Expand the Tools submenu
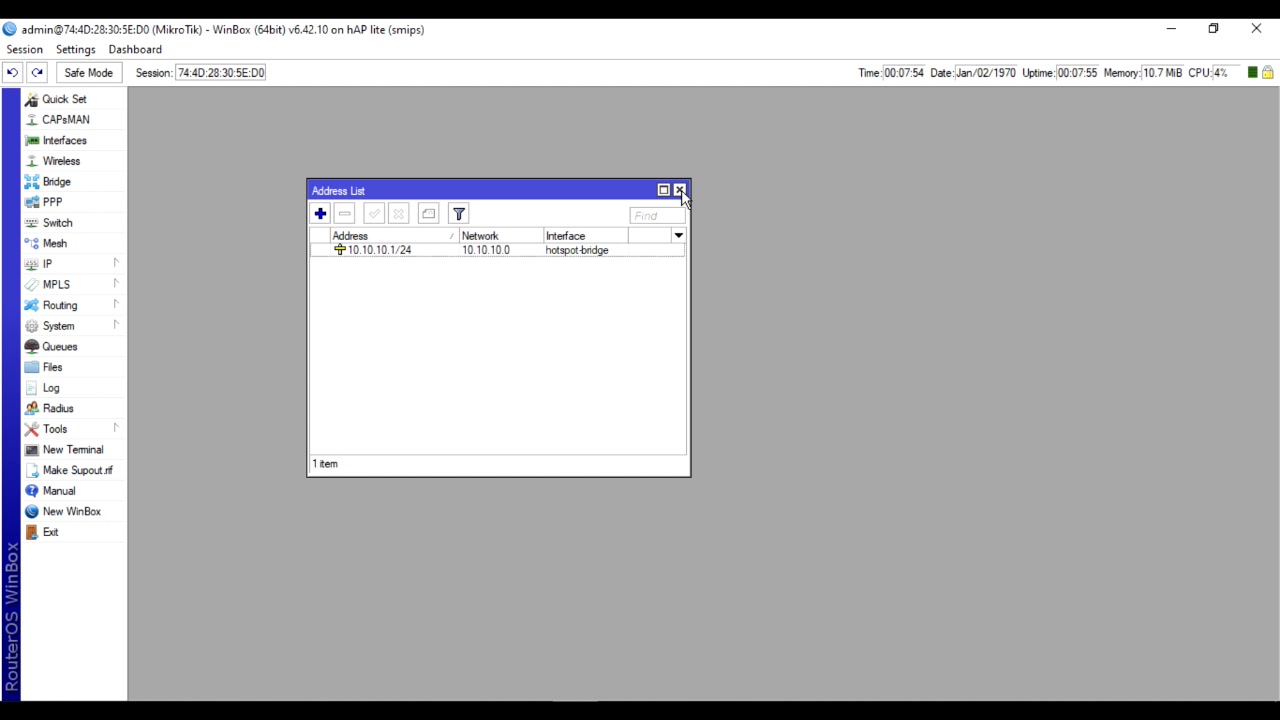This screenshot has width=1280, height=720. (74, 429)
